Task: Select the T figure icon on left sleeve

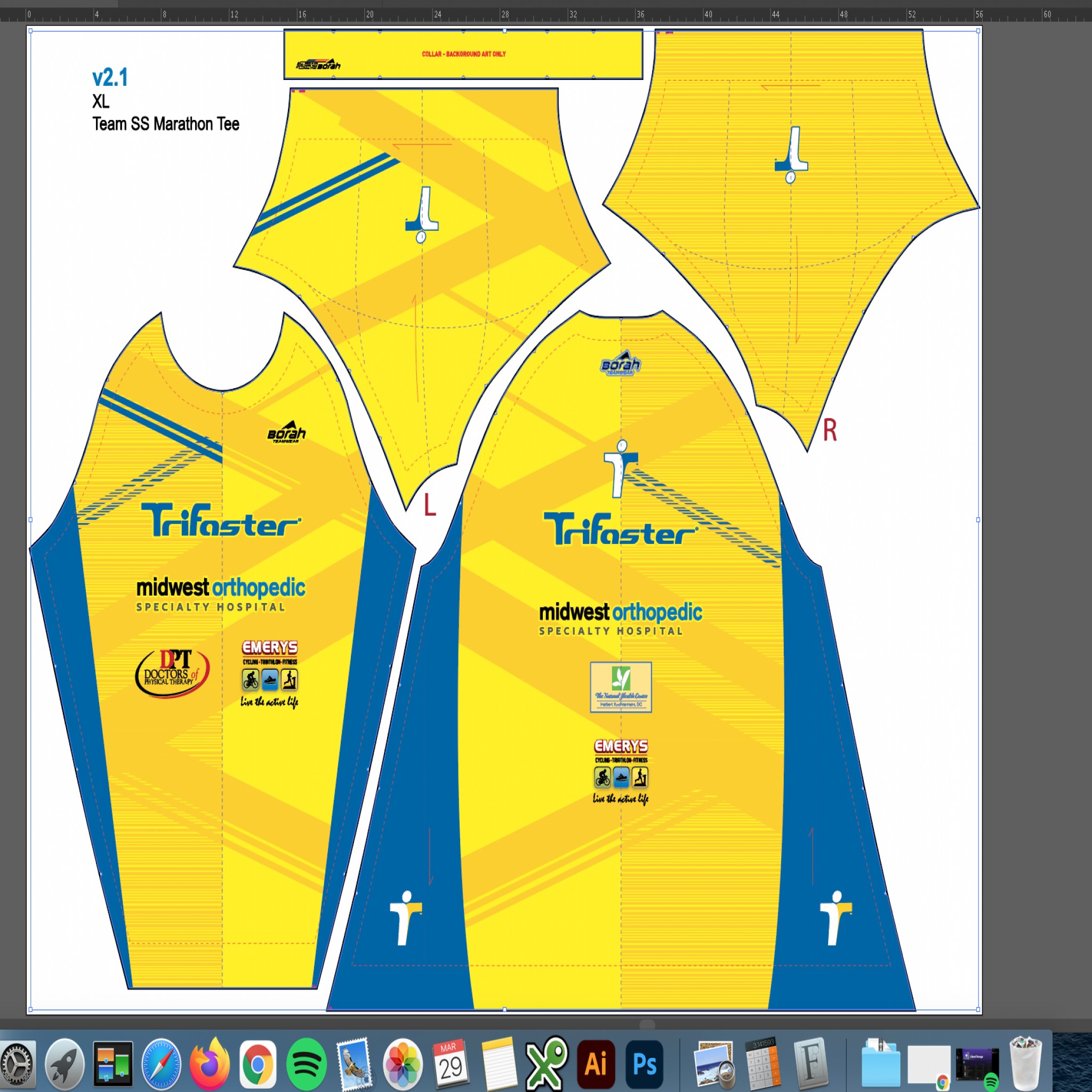Action: coord(422,215)
